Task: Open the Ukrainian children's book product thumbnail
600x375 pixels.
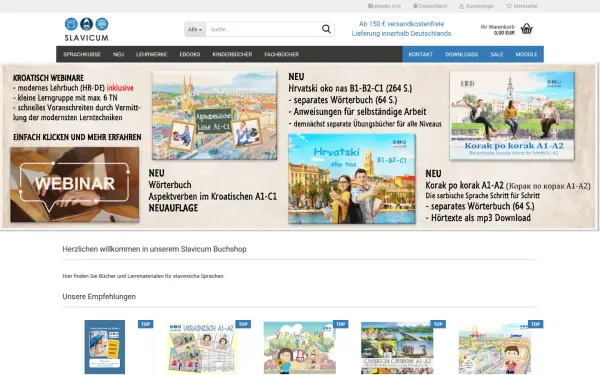Action: [300, 347]
